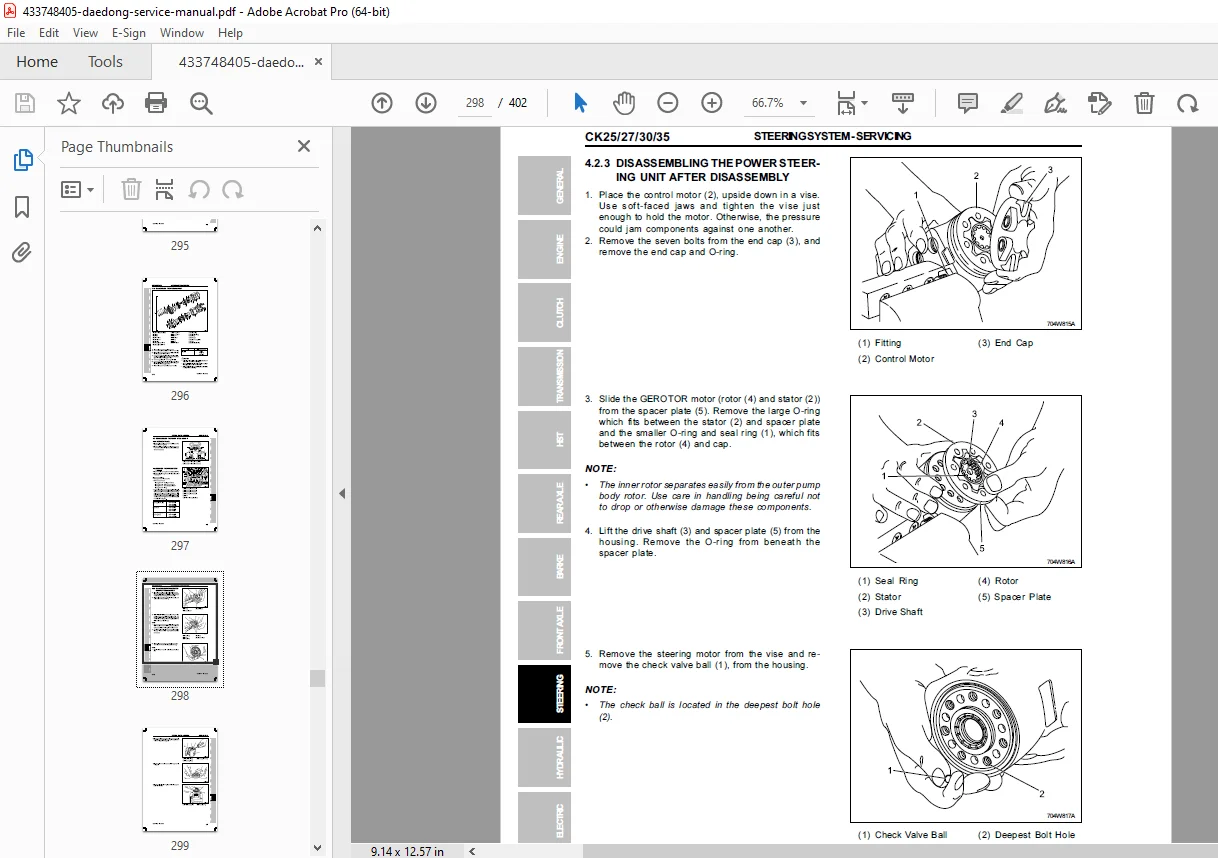Click the (1) Check Valve Ball caption
Viewport: 1218px width, 858px height.
tap(902, 835)
